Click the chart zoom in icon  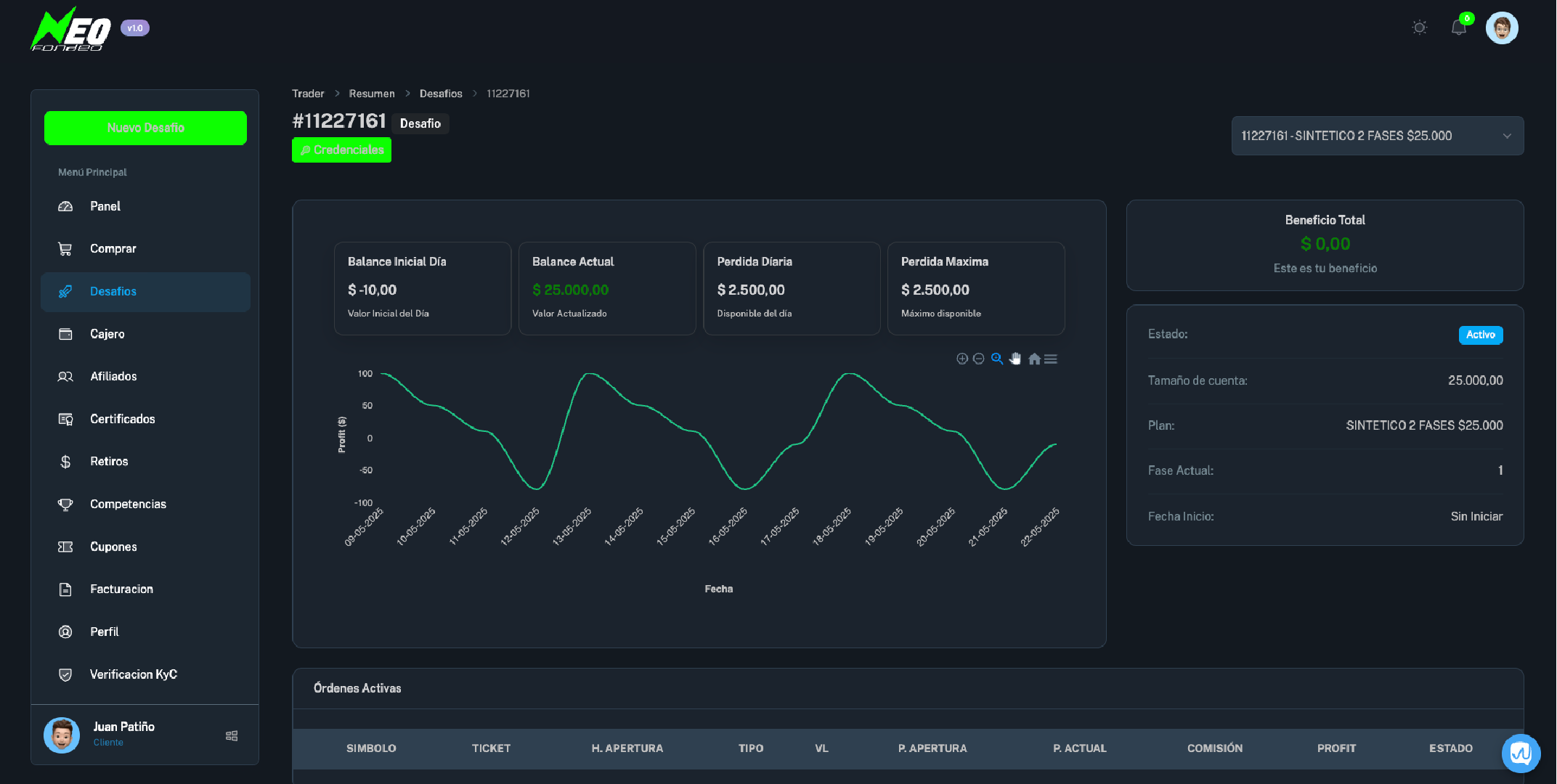click(x=962, y=359)
